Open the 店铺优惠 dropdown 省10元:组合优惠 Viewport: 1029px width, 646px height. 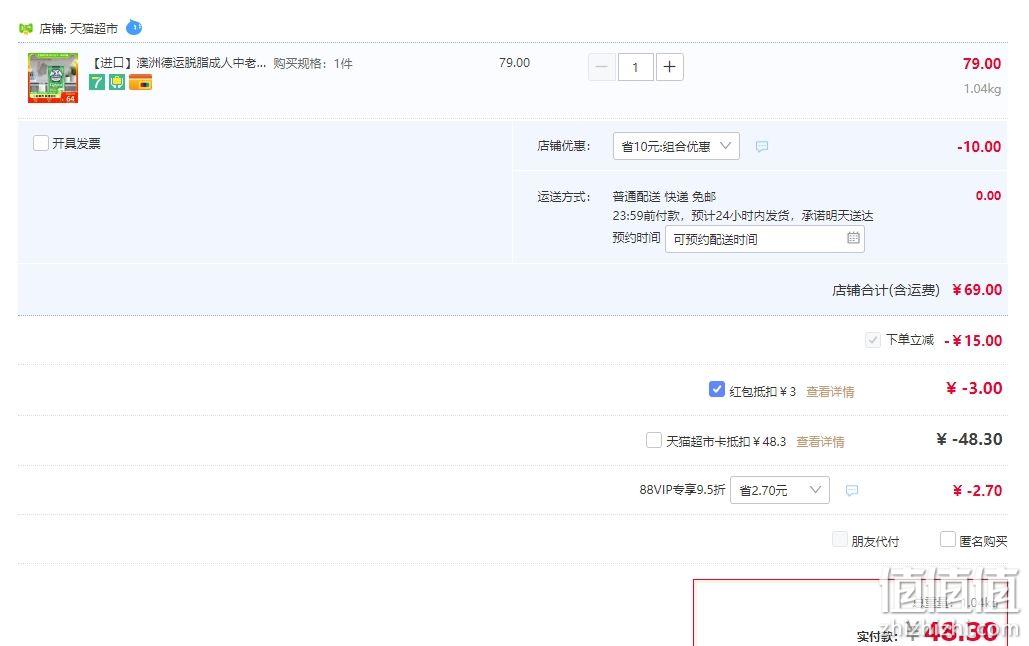point(676,146)
